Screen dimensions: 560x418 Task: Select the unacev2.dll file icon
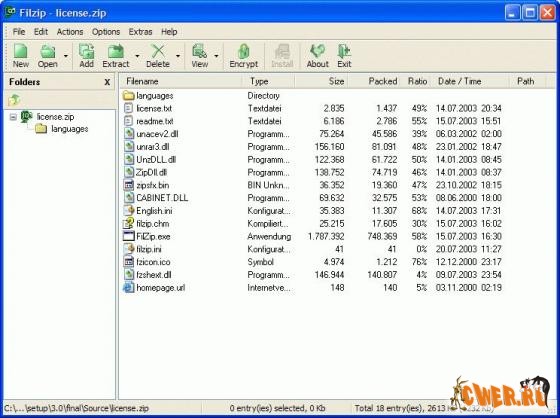click(128, 134)
